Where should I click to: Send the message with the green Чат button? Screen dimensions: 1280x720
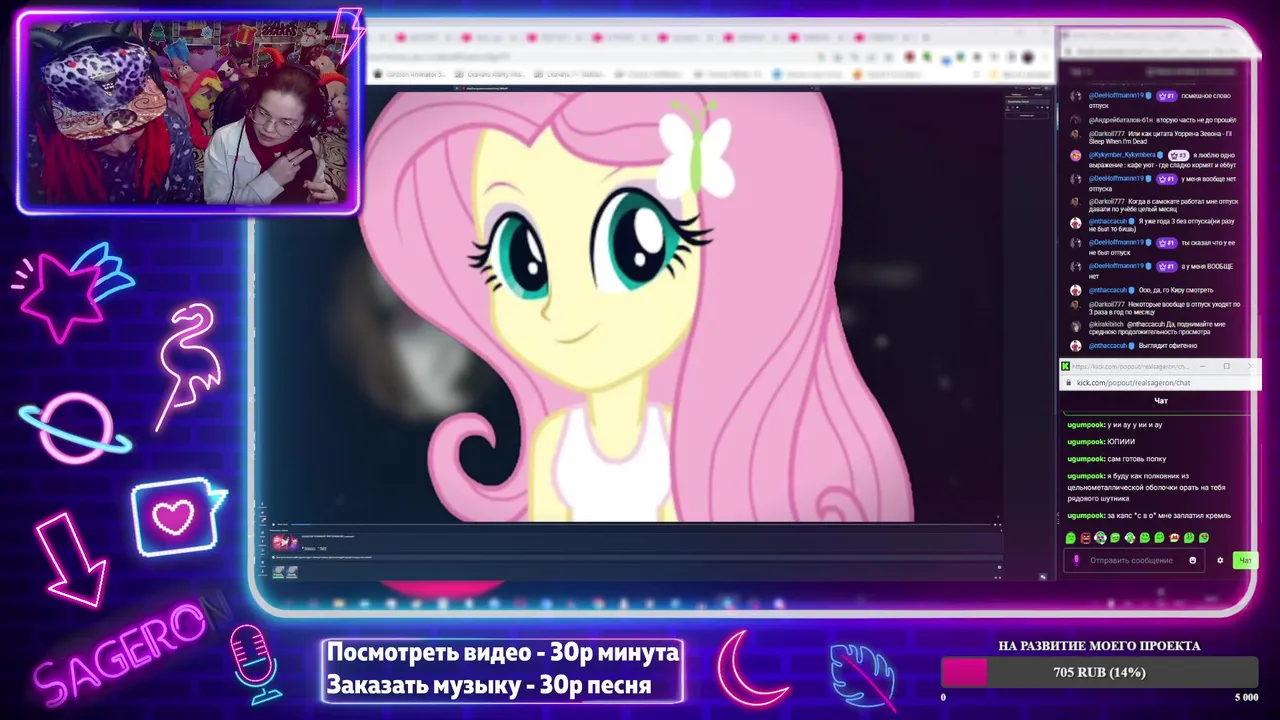[1245, 560]
